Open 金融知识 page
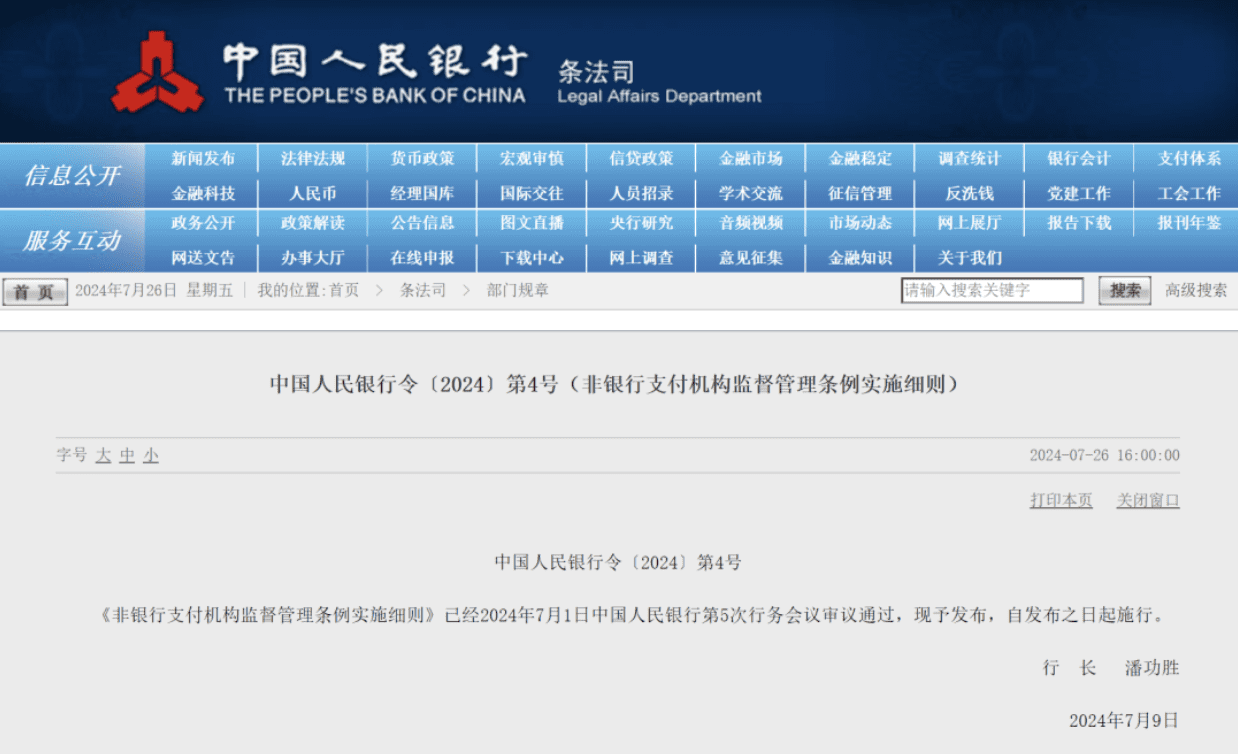1238x754 pixels. 860,258
